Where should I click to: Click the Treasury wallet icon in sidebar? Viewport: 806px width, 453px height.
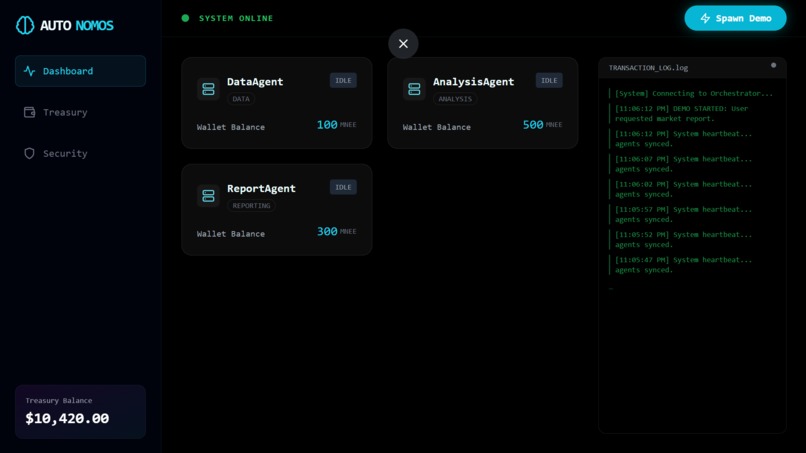tap(29, 112)
